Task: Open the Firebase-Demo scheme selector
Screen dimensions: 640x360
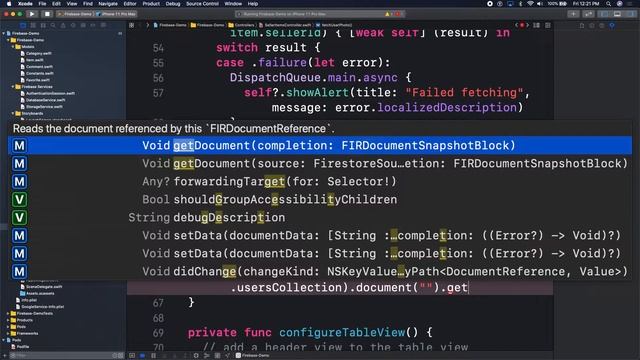Action: (x=75, y=14)
